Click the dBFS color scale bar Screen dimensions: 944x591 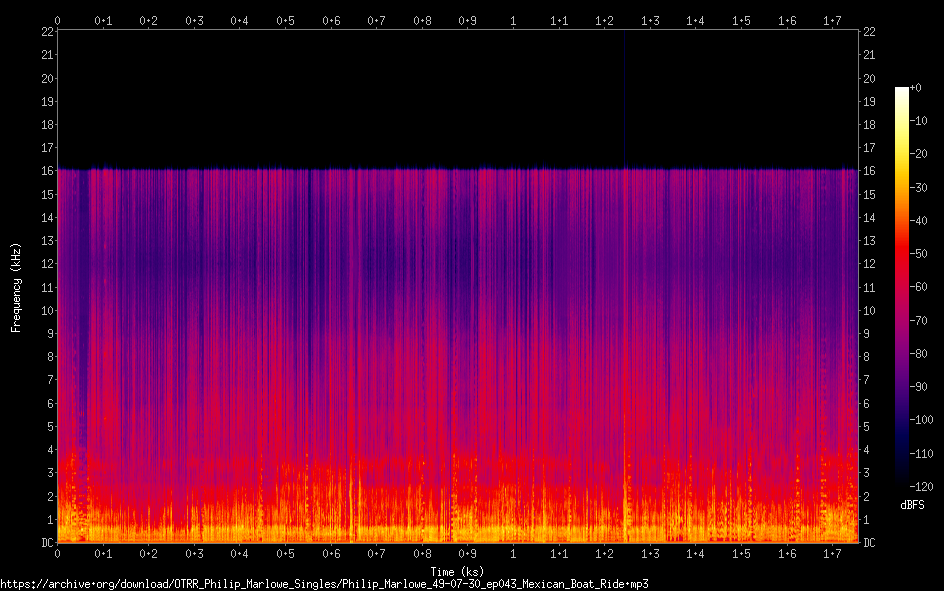(x=902, y=287)
